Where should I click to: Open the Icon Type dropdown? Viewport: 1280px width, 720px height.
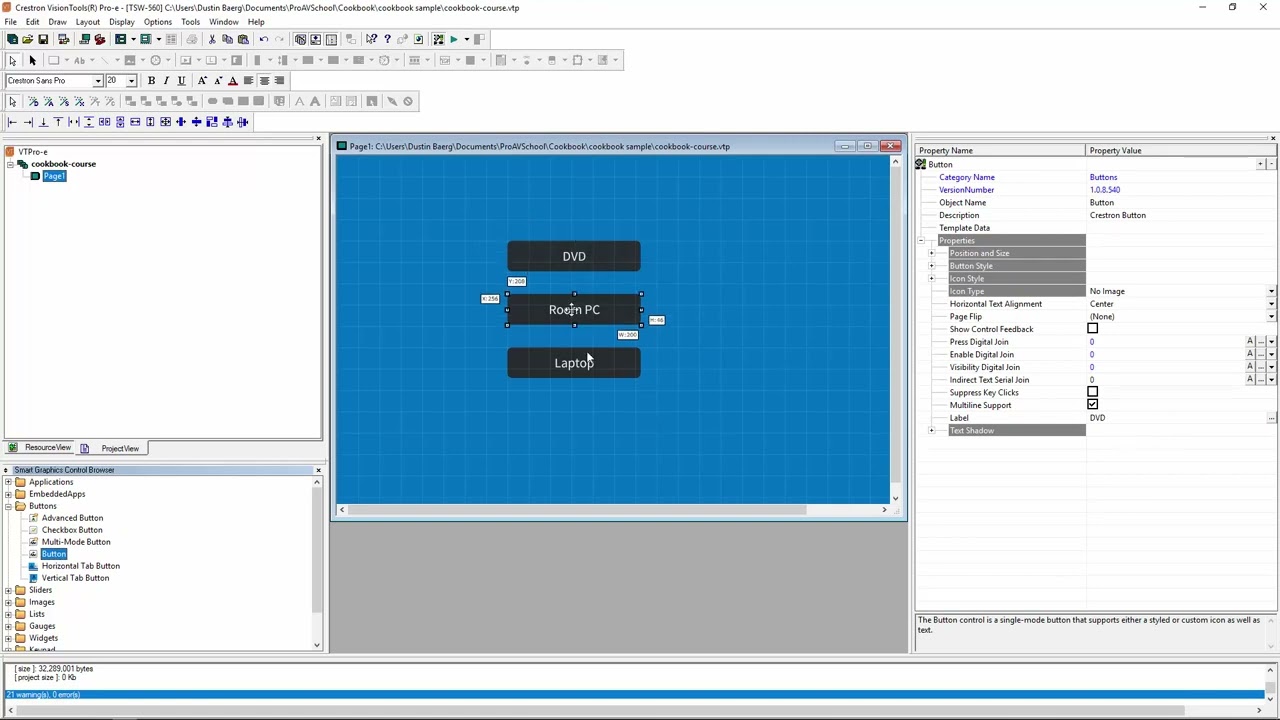click(1271, 291)
